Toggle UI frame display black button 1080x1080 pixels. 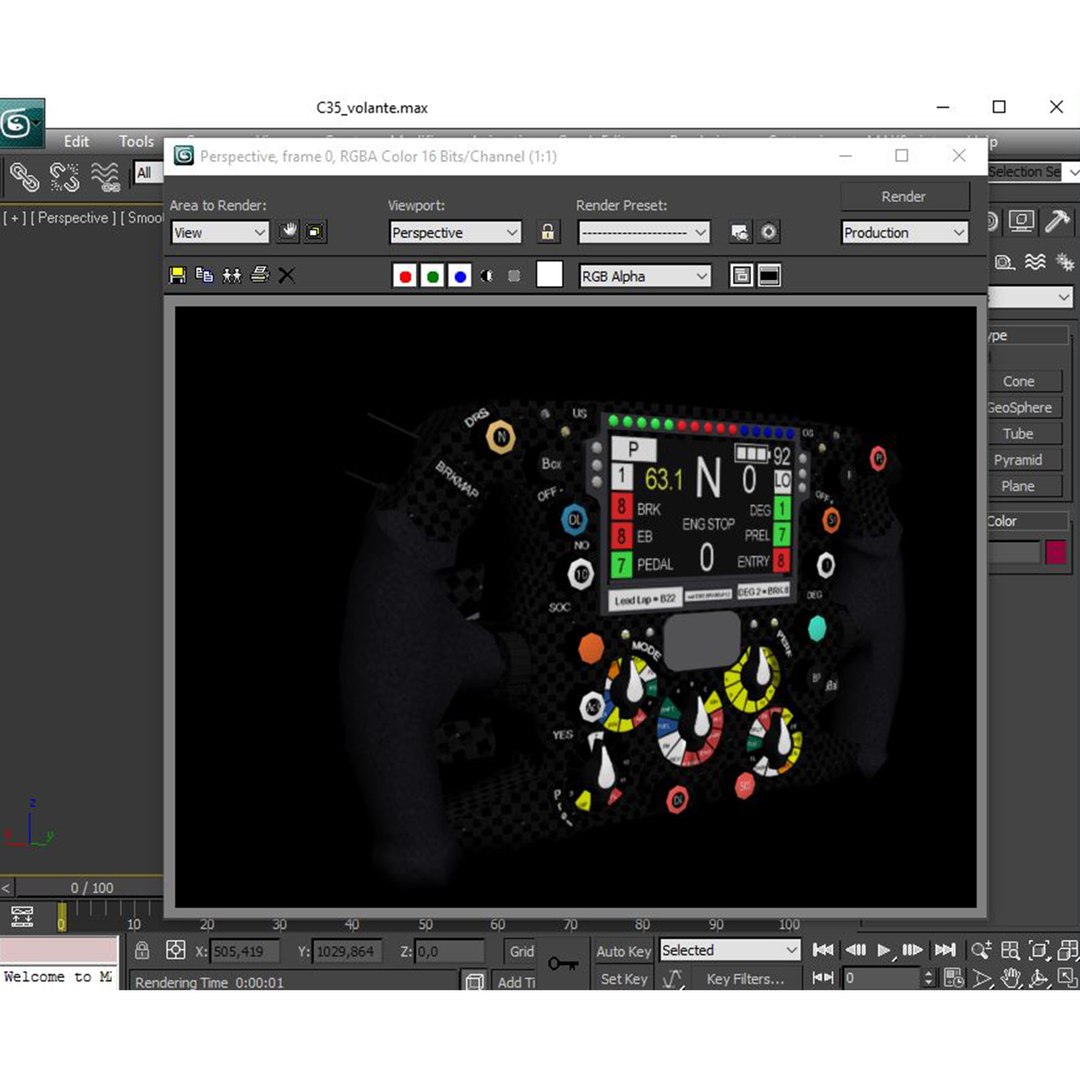(769, 276)
